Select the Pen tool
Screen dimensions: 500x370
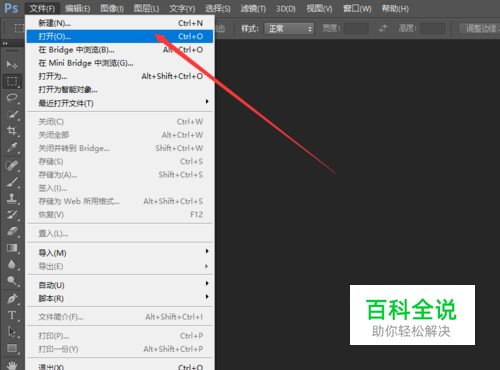coord(12,299)
